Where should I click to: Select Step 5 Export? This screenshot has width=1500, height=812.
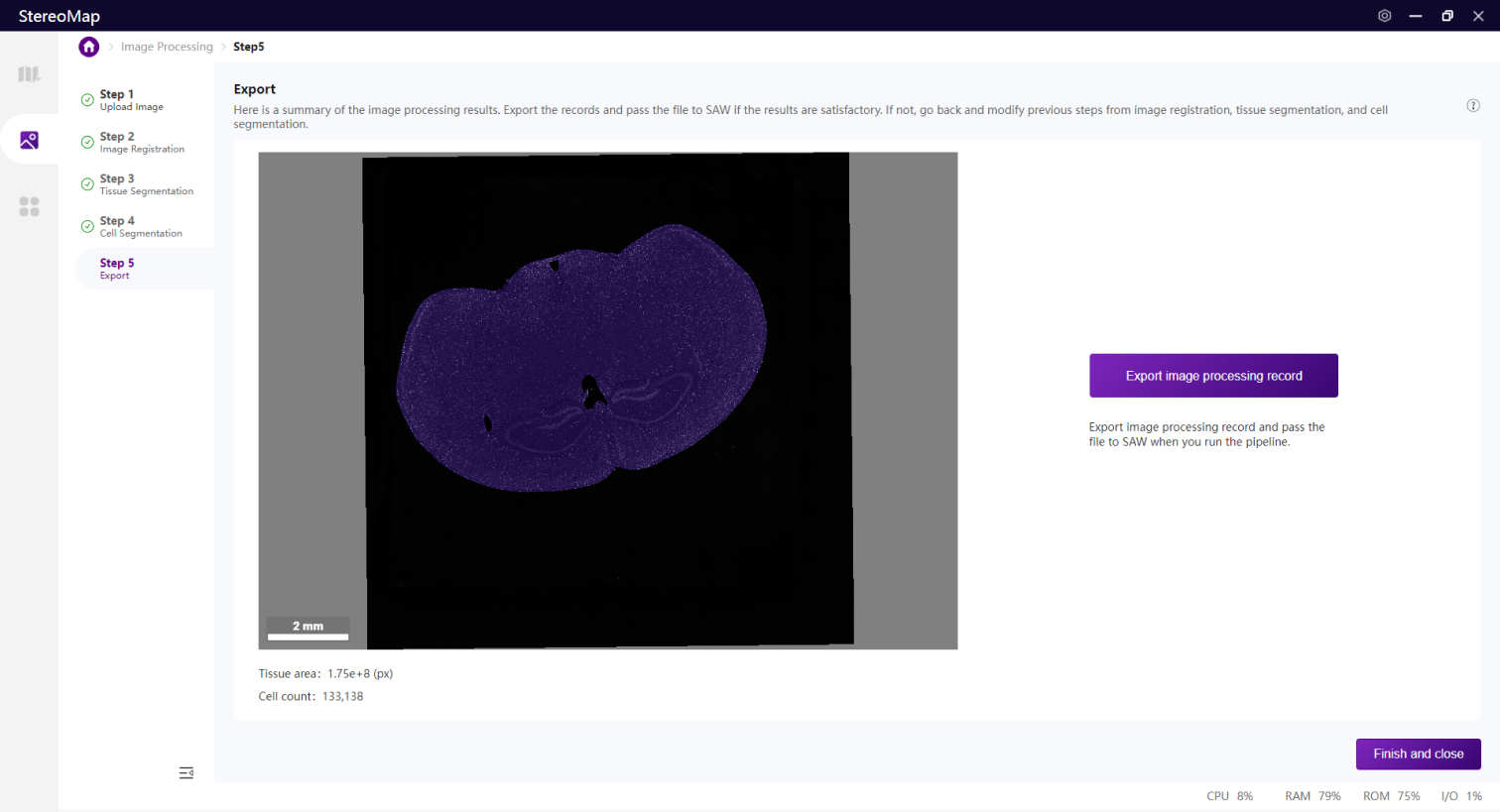117,269
